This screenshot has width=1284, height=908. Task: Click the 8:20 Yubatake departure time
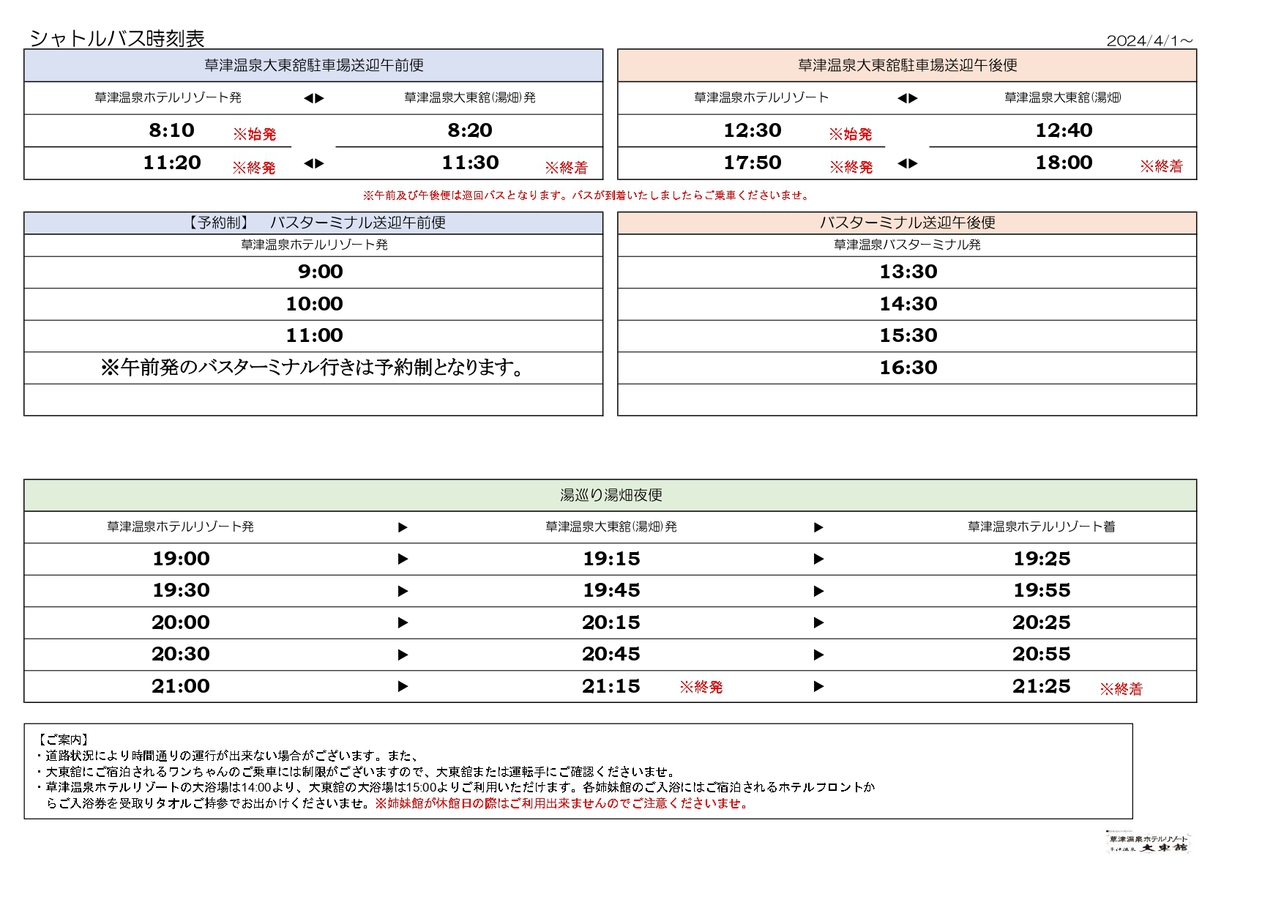pyautogui.click(x=469, y=130)
